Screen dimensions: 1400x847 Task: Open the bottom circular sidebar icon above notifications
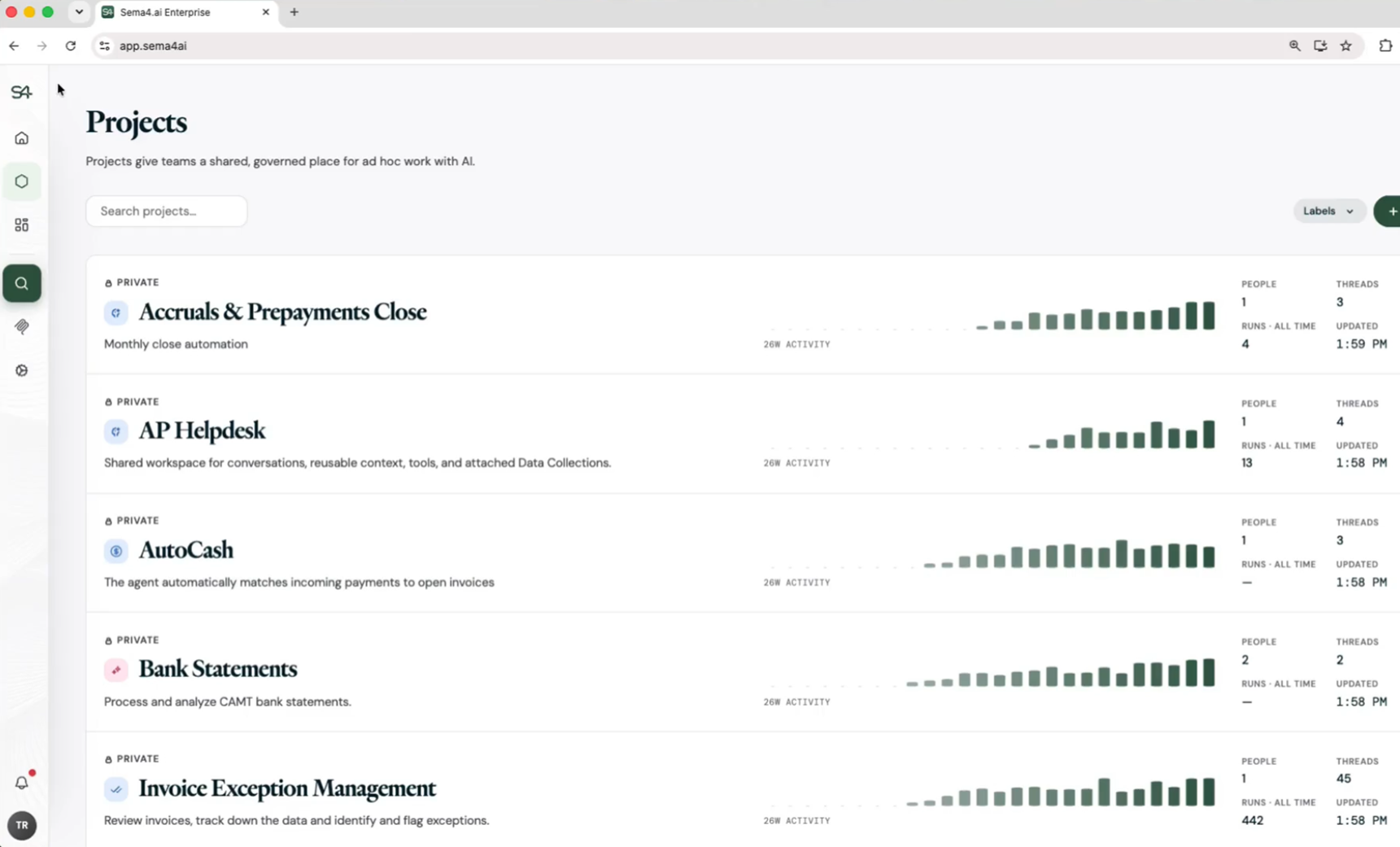click(x=22, y=371)
